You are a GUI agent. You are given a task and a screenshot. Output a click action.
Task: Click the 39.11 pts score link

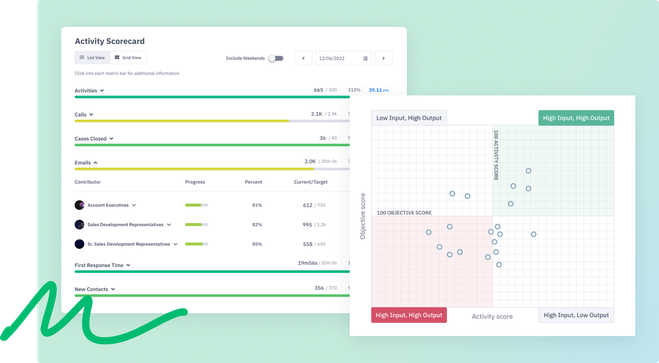tap(379, 90)
